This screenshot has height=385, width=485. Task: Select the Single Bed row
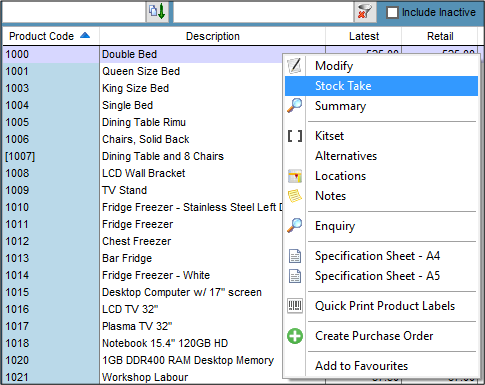point(142,105)
